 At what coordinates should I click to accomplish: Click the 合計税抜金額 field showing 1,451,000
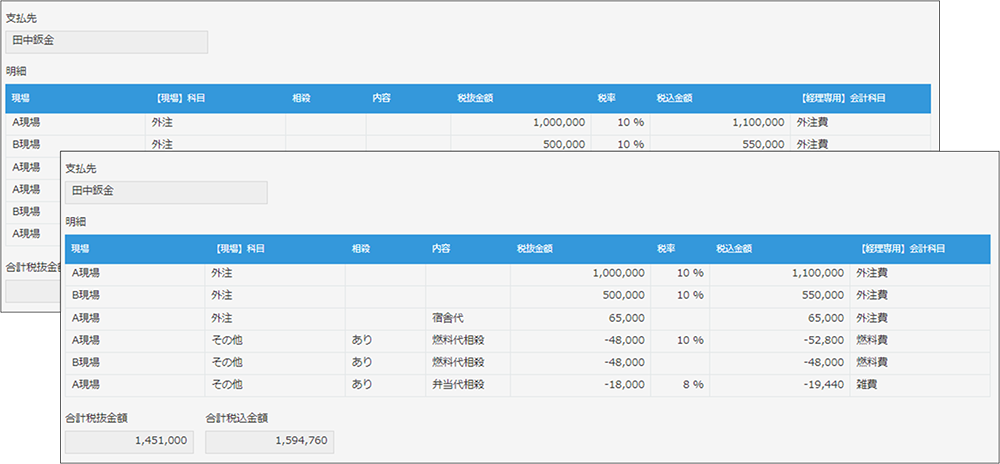129,442
